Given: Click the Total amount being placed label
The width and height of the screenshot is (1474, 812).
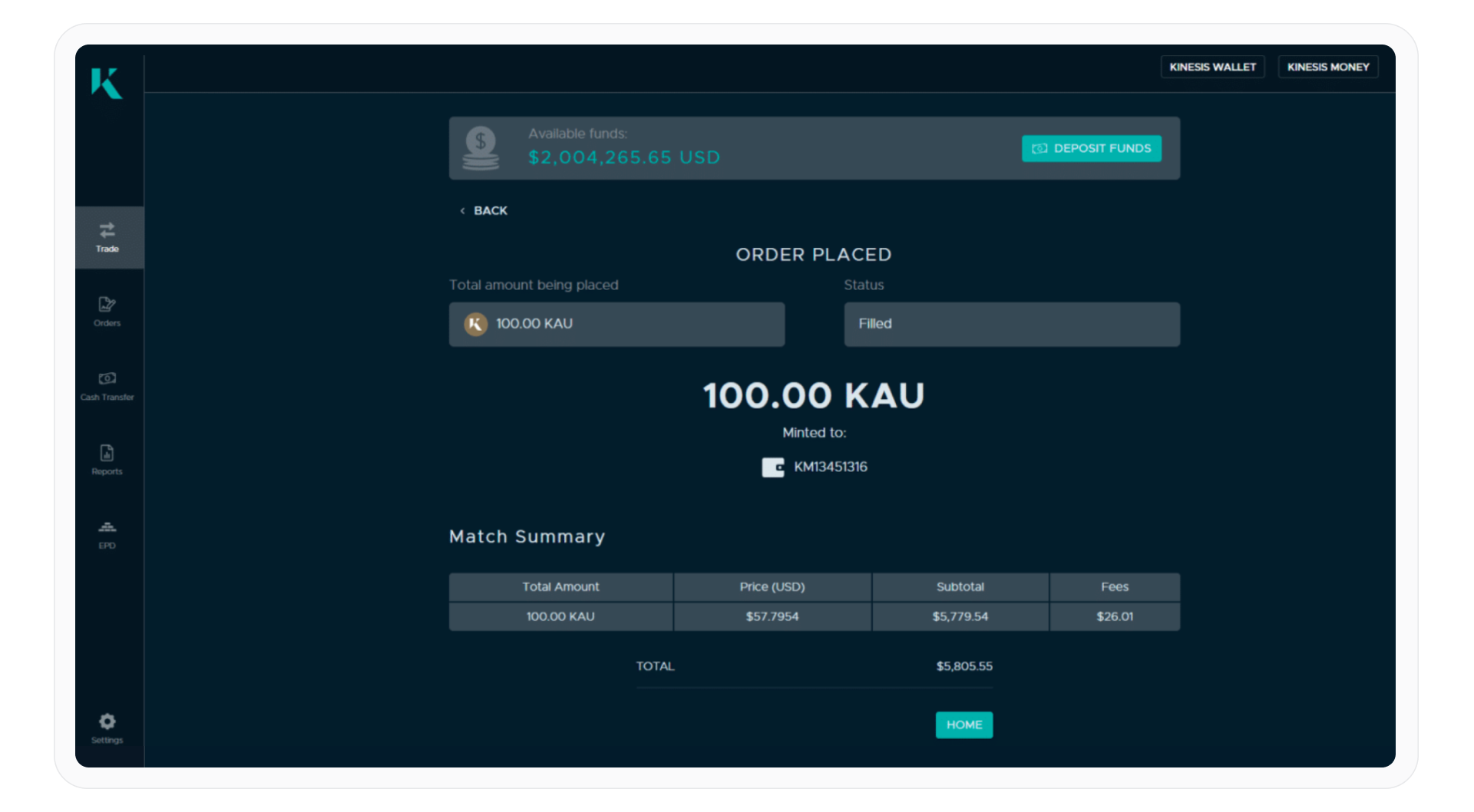Looking at the screenshot, I should click(534, 285).
